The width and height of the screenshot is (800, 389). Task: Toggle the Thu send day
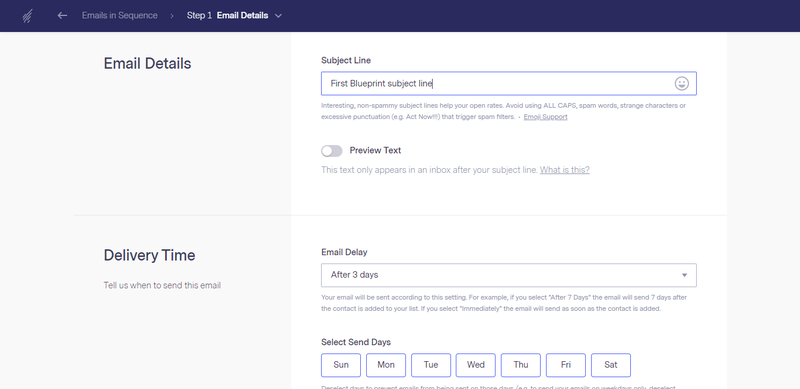click(521, 365)
